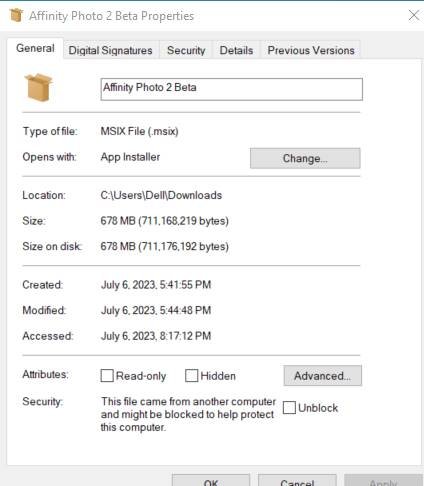
Task: Open the Digital Signatures tab
Action: tap(110, 50)
